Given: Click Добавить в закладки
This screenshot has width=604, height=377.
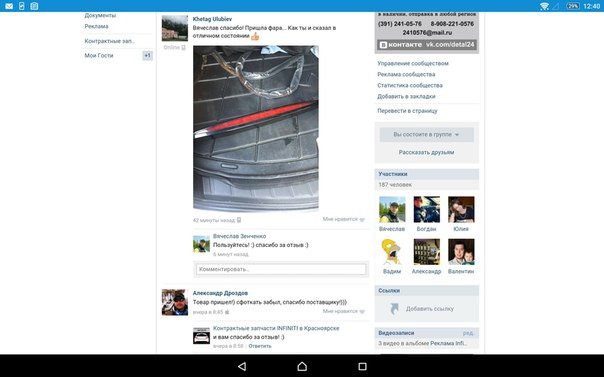Looking at the screenshot, I should click(406, 96).
